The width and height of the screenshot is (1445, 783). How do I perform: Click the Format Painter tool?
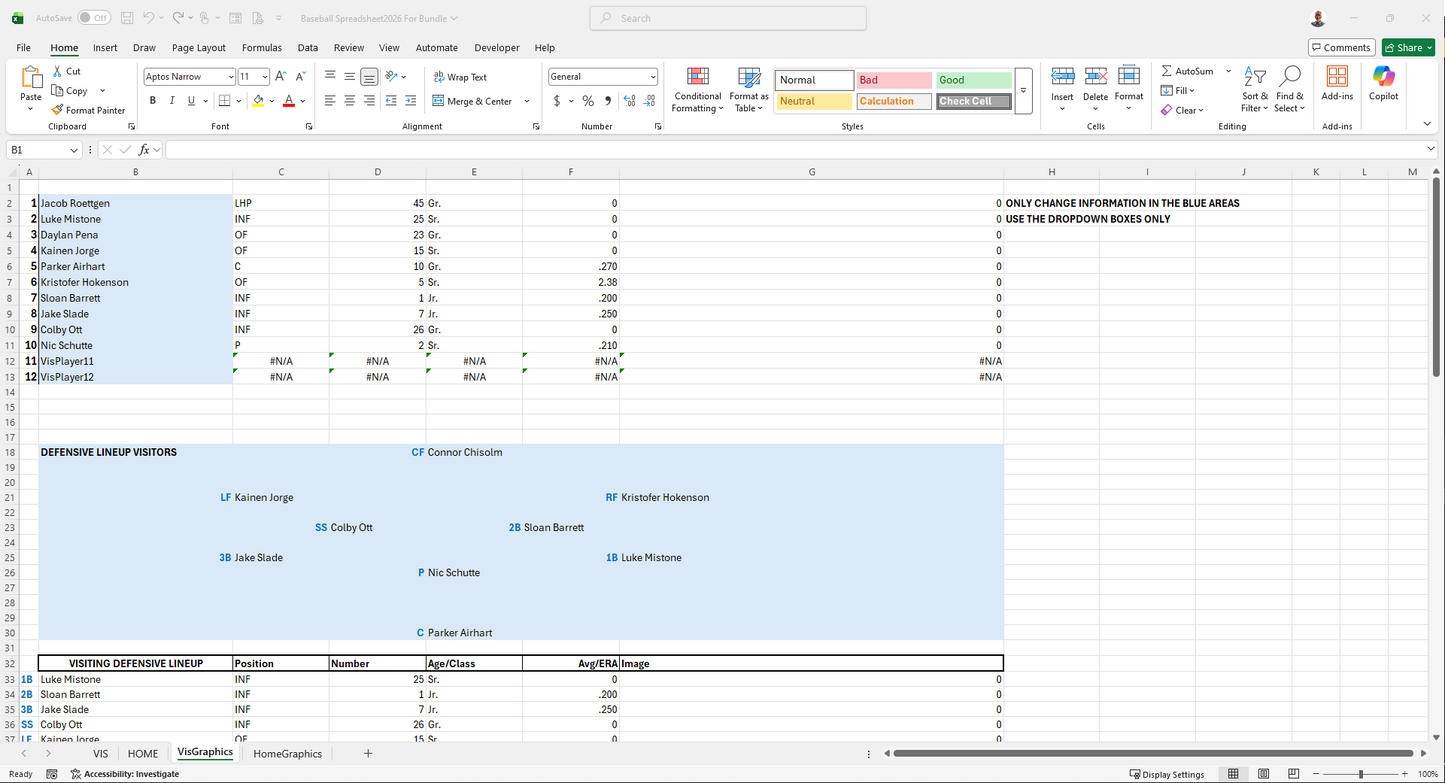(89, 110)
